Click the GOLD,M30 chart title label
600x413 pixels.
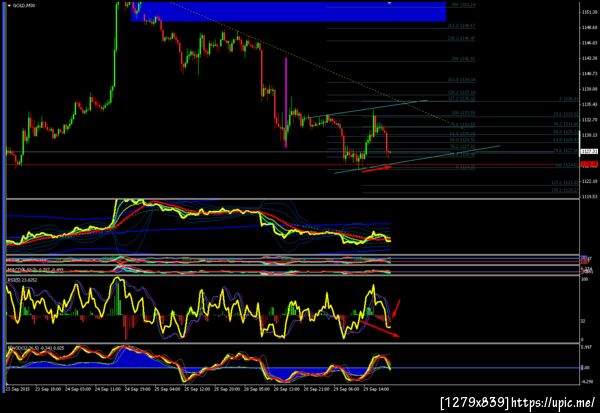point(24,5)
